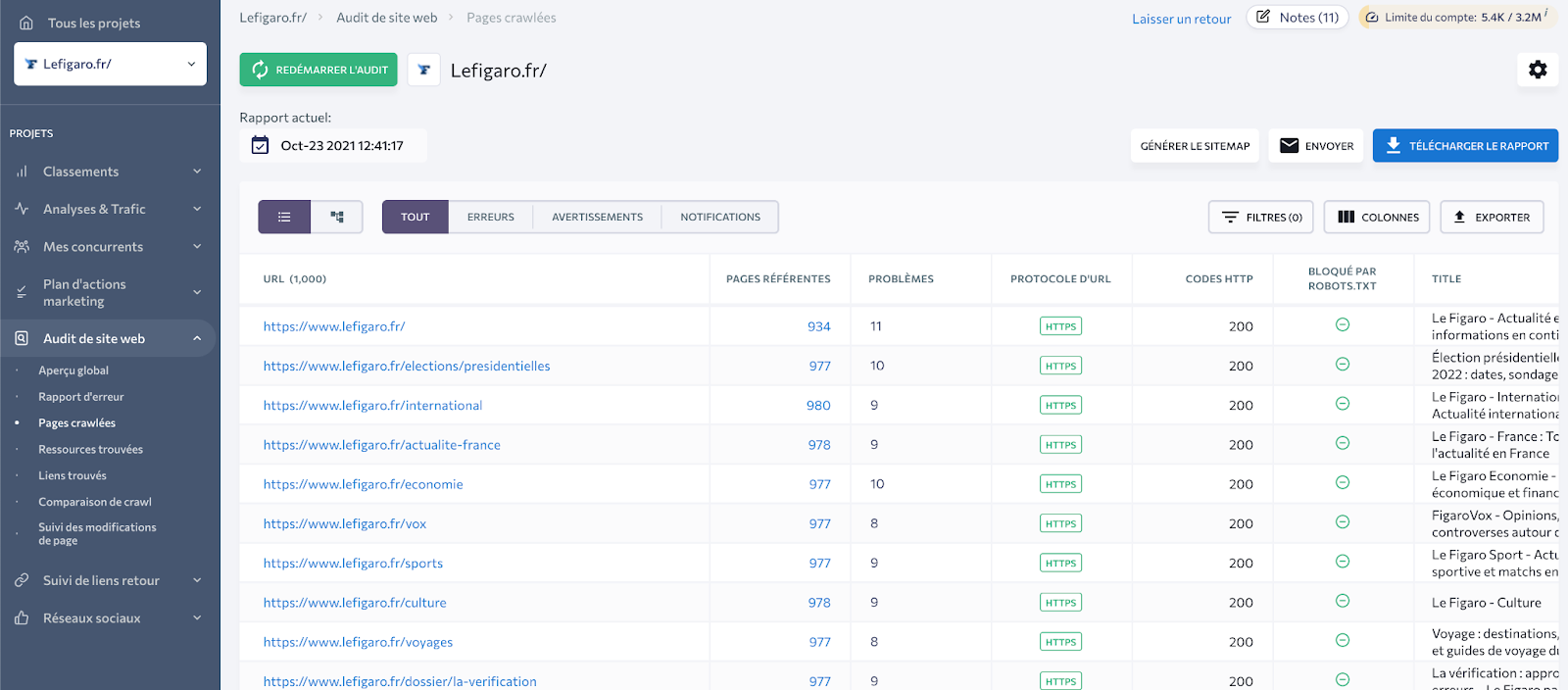Viewport: 1568px width, 690px height.
Task: Click robots.txt status icon for voyages row
Action: pos(1343,640)
